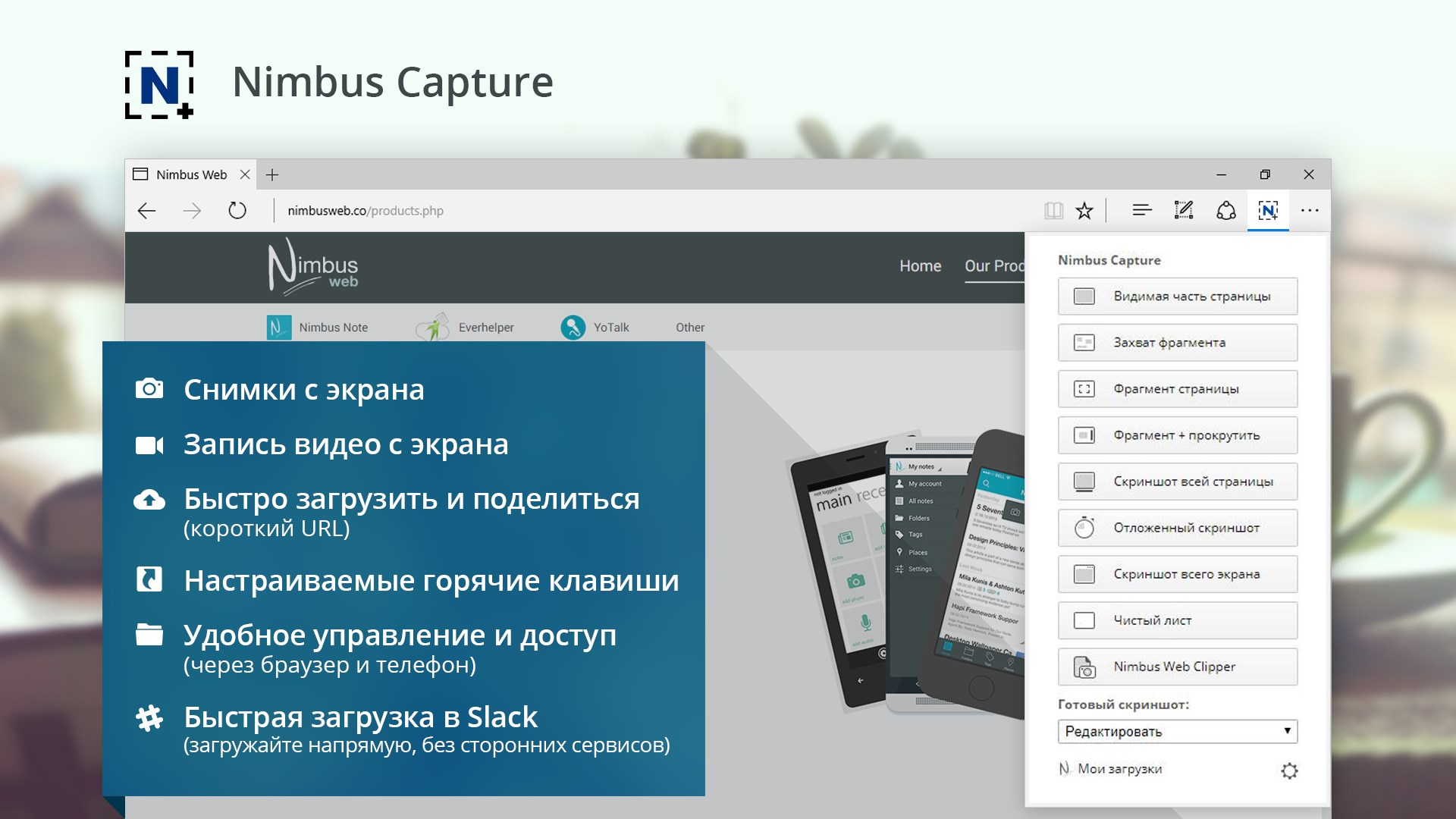Click the Refresh page icon
The height and width of the screenshot is (819, 1456).
[237, 211]
